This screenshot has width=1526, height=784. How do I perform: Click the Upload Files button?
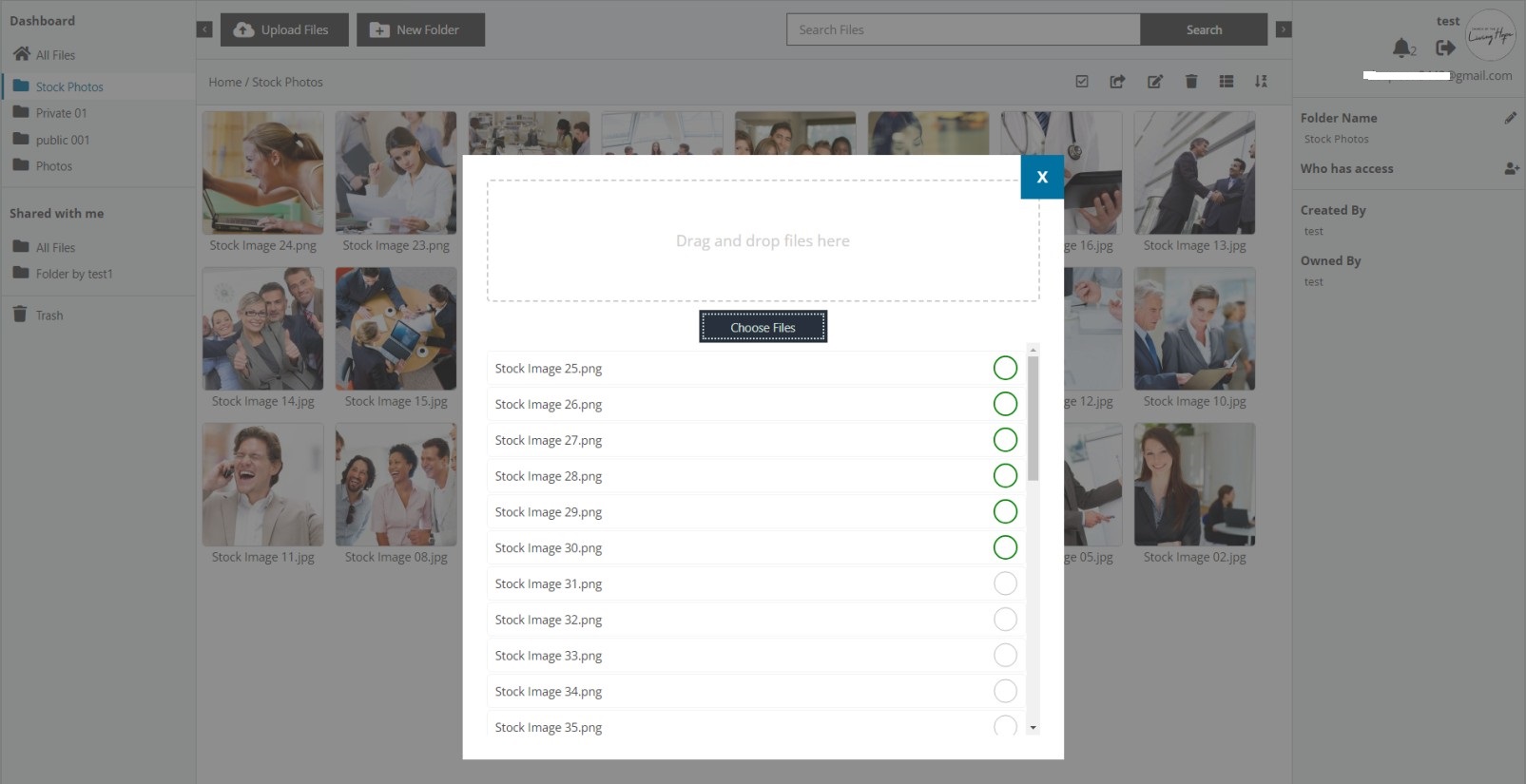[284, 29]
